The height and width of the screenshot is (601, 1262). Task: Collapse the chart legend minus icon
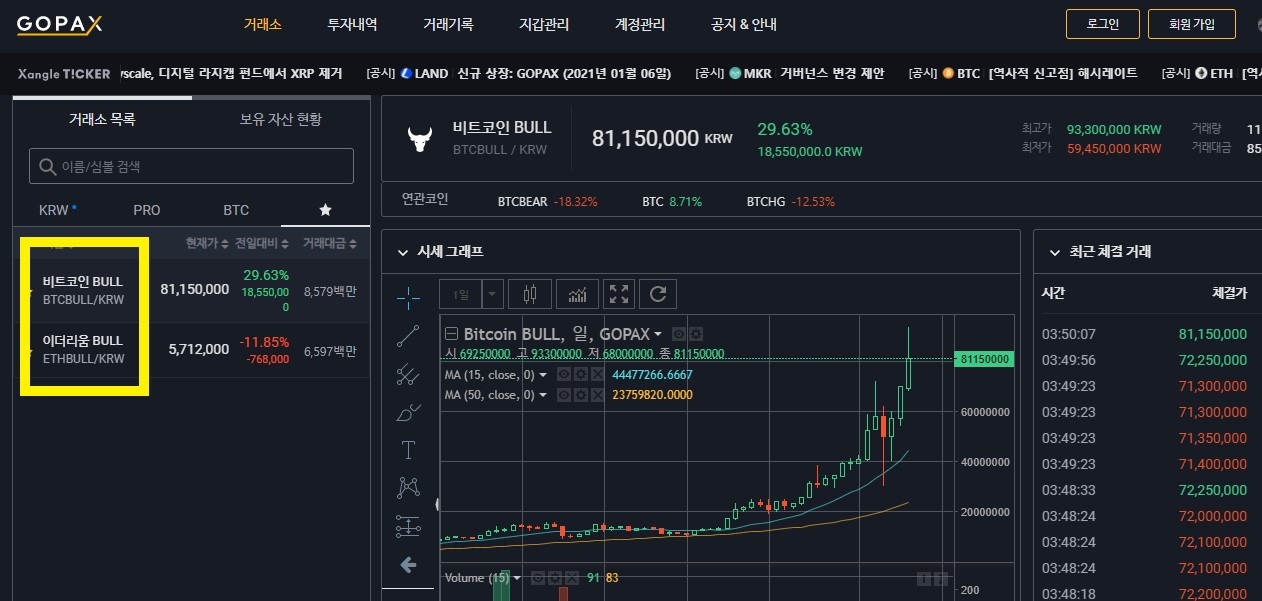[x=451, y=334]
